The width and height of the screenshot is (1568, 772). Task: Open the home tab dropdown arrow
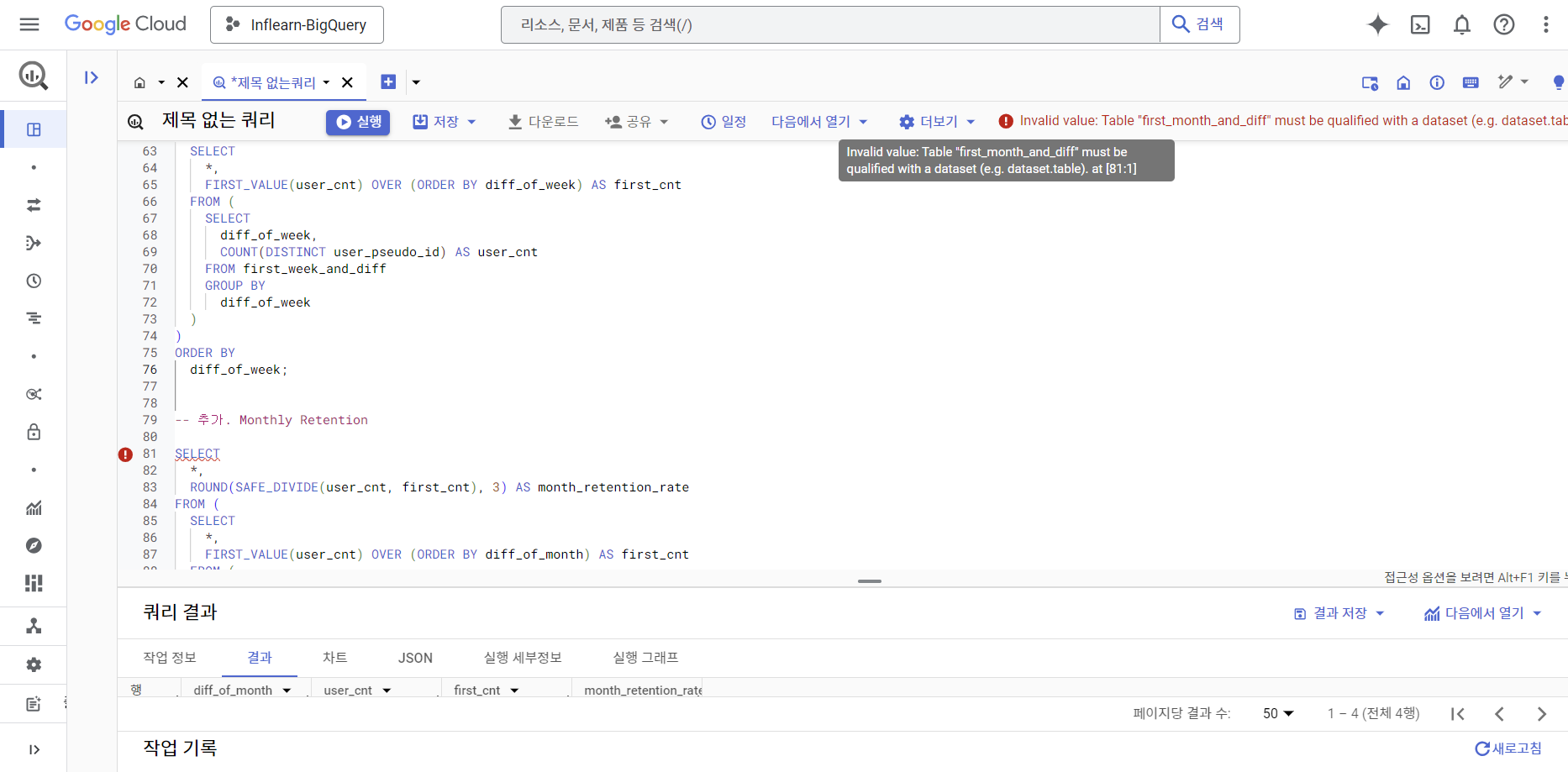point(161,82)
